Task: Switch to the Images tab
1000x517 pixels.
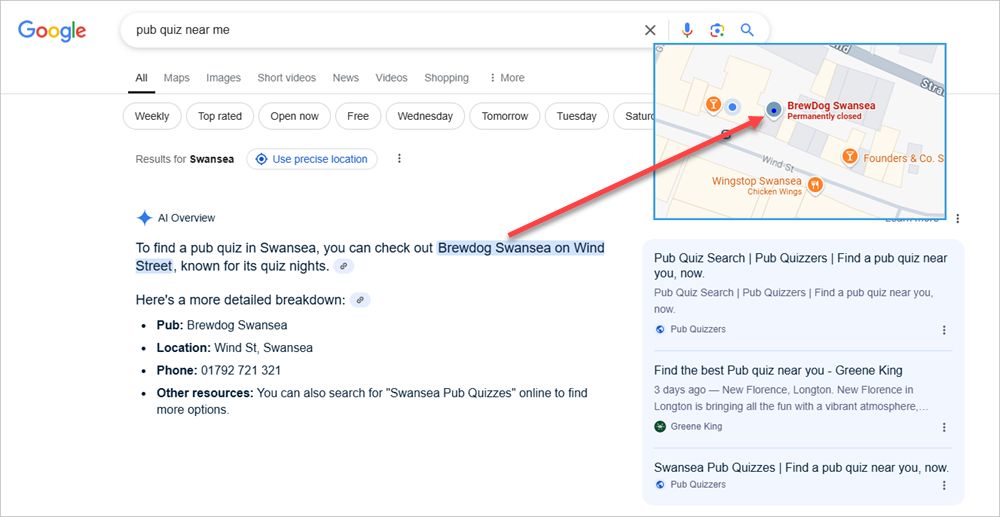Action: (223, 78)
